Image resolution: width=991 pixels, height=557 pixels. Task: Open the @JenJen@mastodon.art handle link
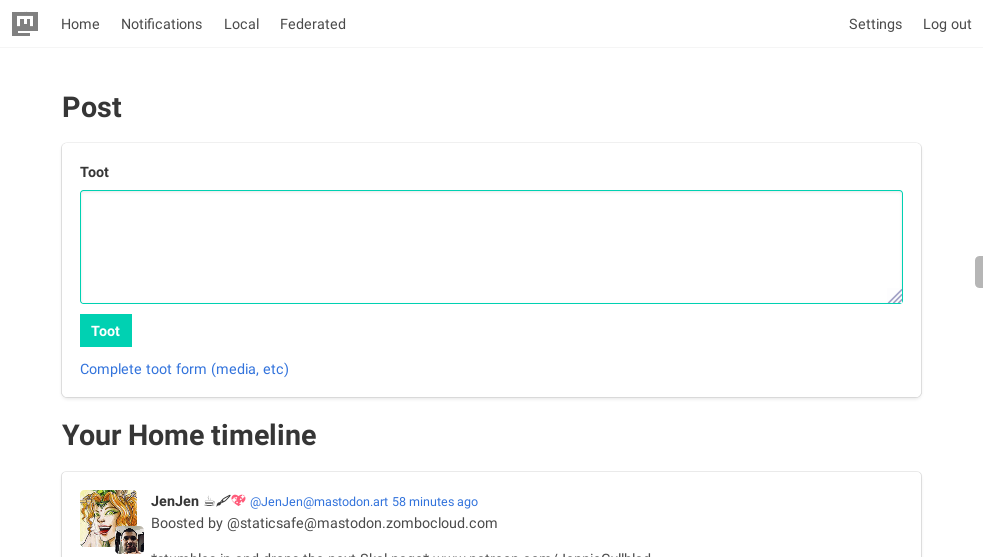(x=318, y=502)
